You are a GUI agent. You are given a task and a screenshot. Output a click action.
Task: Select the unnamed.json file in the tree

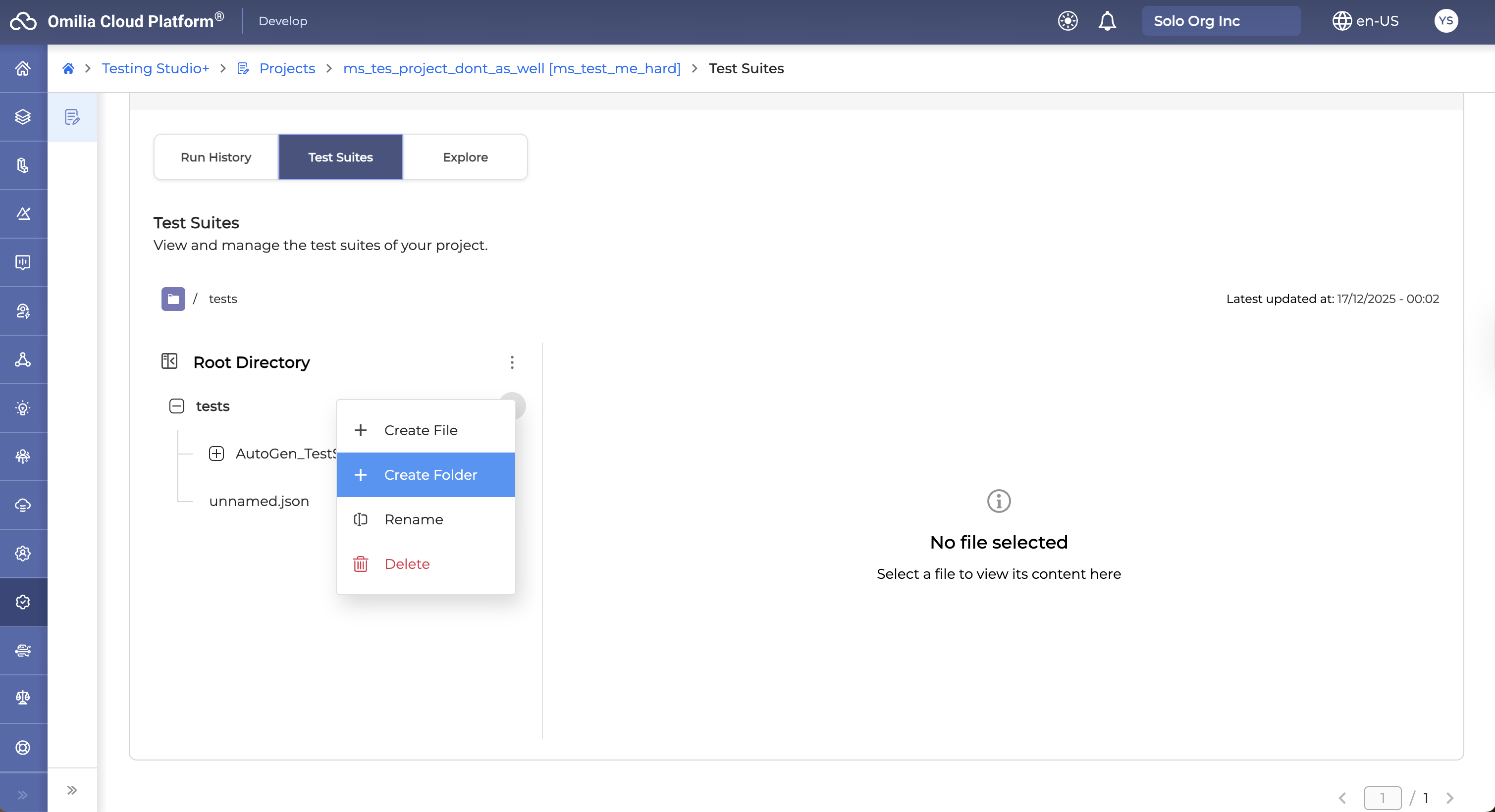tap(259, 501)
